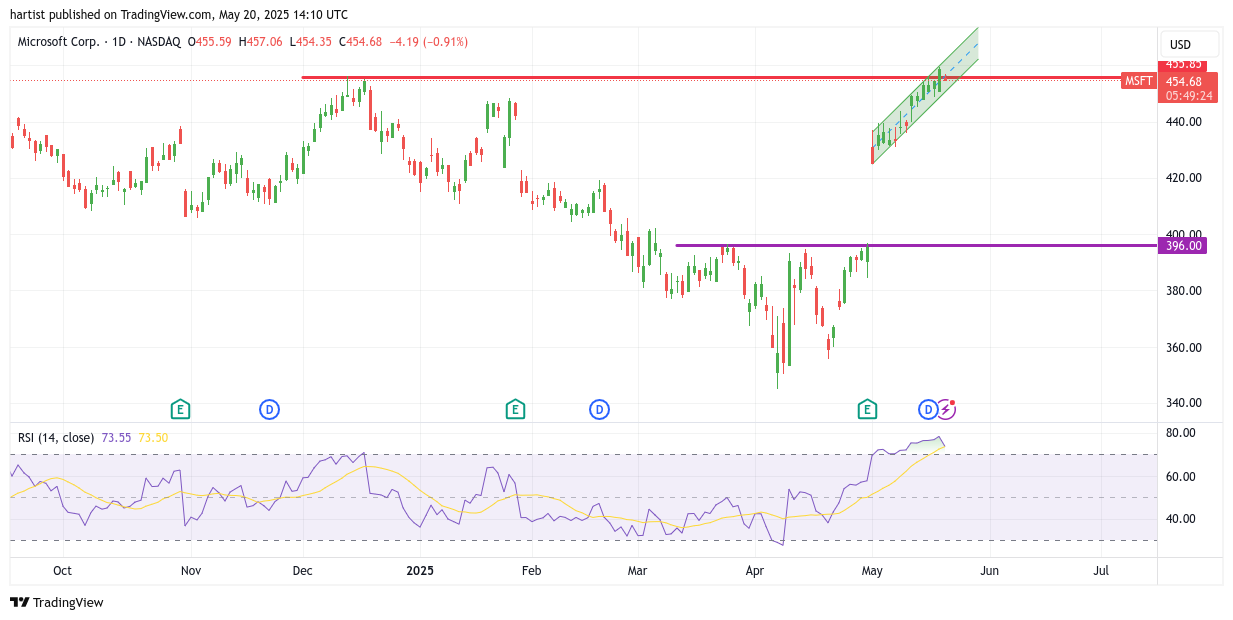The image size is (1233, 620).
Task: Click the red lightning event marker
Action: tap(946, 409)
